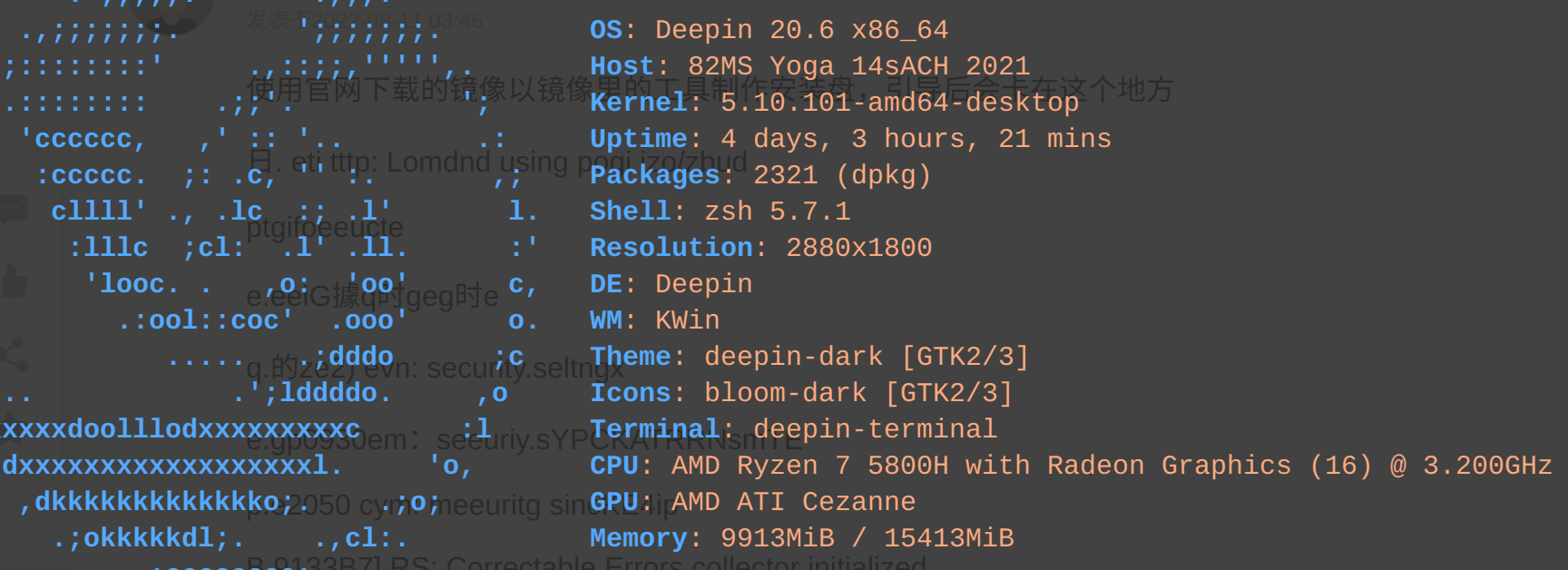The image size is (1568, 570).
Task: Click the Memory usage line
Action: [801, 538]
